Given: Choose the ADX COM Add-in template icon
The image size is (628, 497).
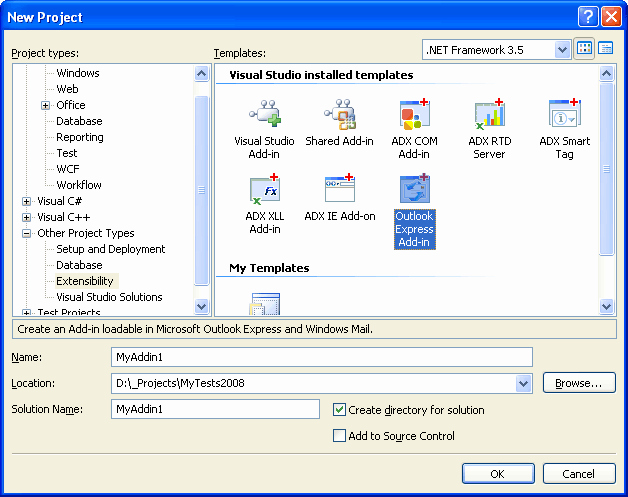Looking at the screenshot, I should tap(415, 115).
